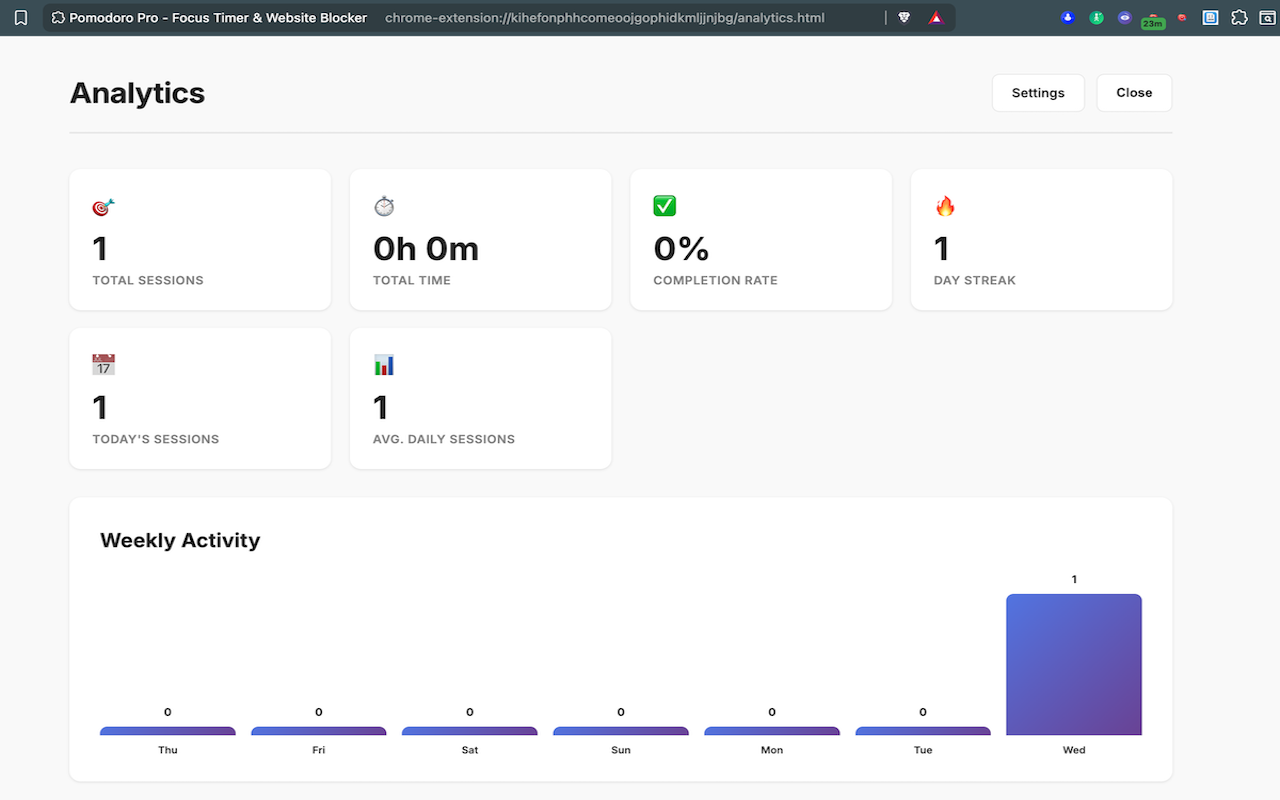Click the stopwatch icon on Total Time card
The width and height of the screenshot is (1280, 800).
tap(384, 206)
